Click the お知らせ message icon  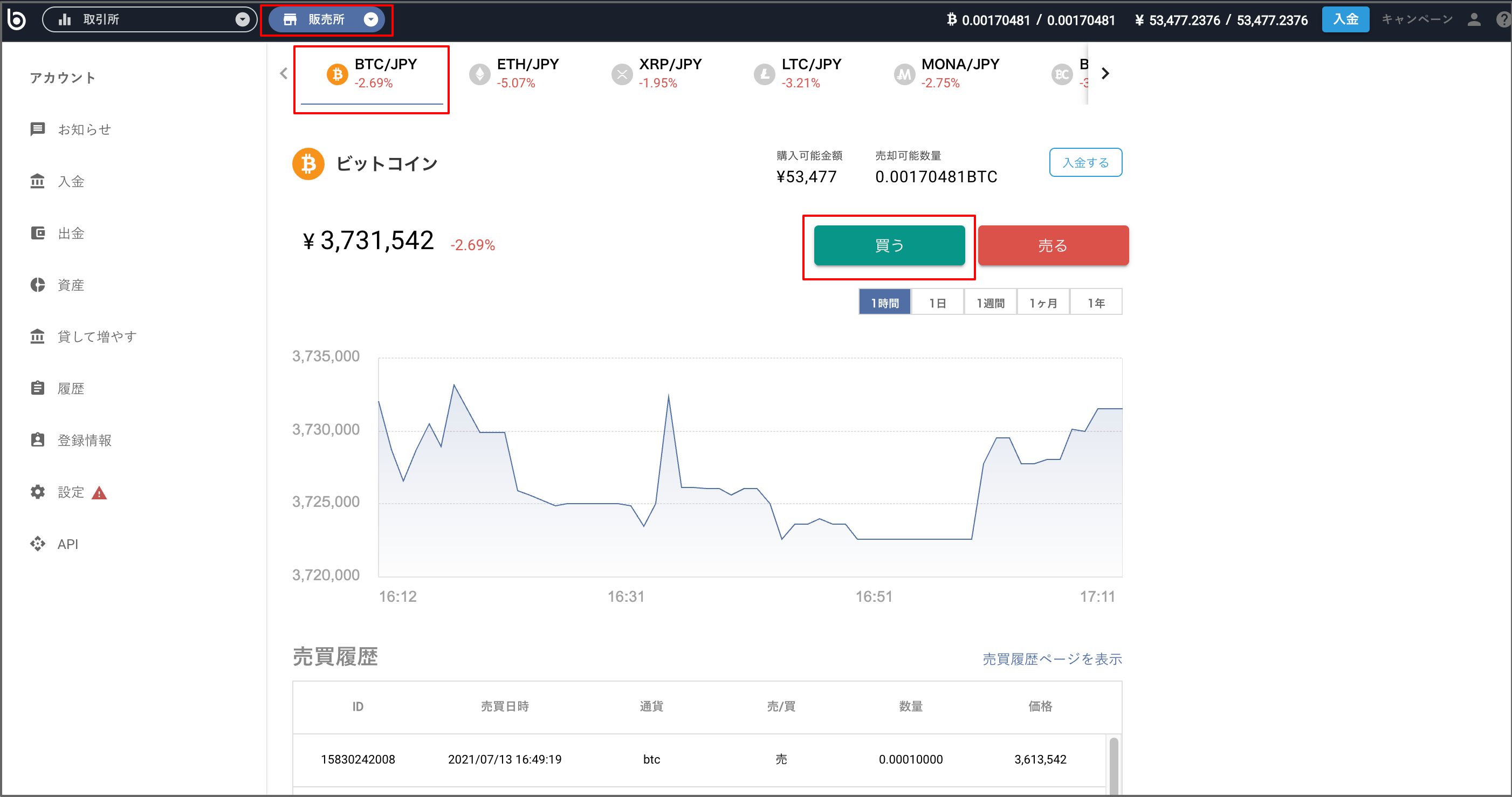[38, 129]
